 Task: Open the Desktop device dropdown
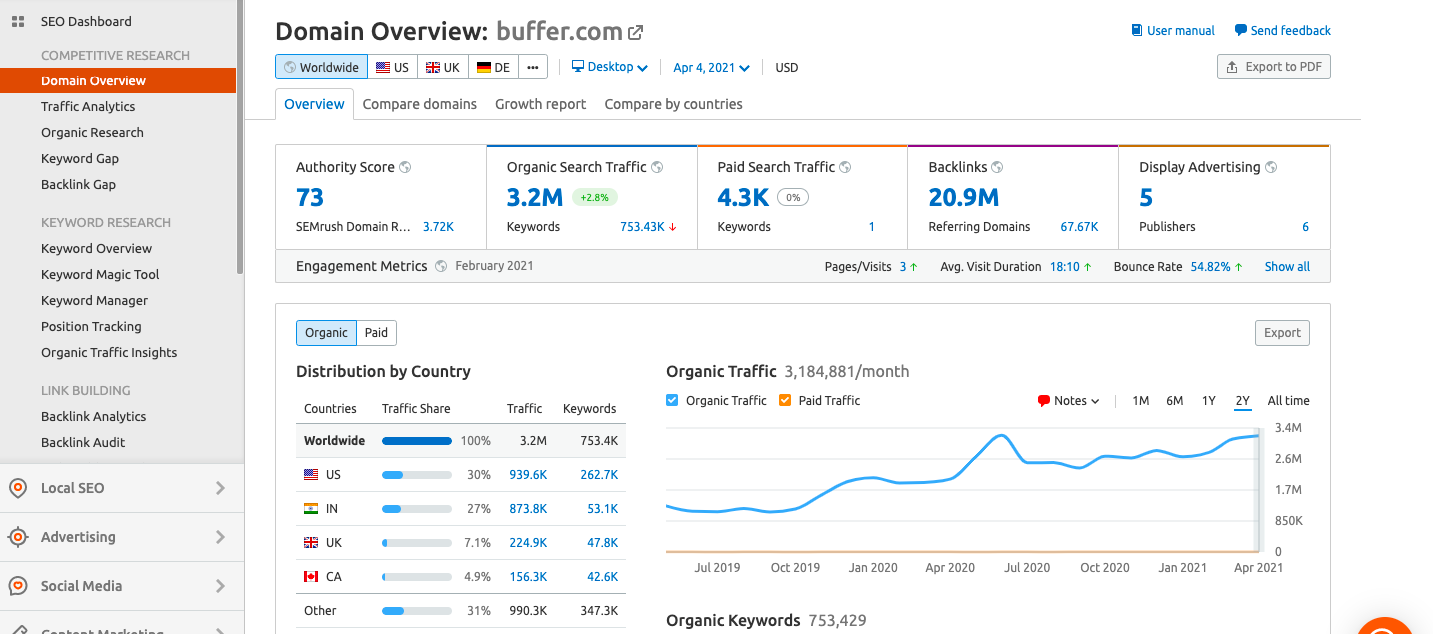[610, 67]
